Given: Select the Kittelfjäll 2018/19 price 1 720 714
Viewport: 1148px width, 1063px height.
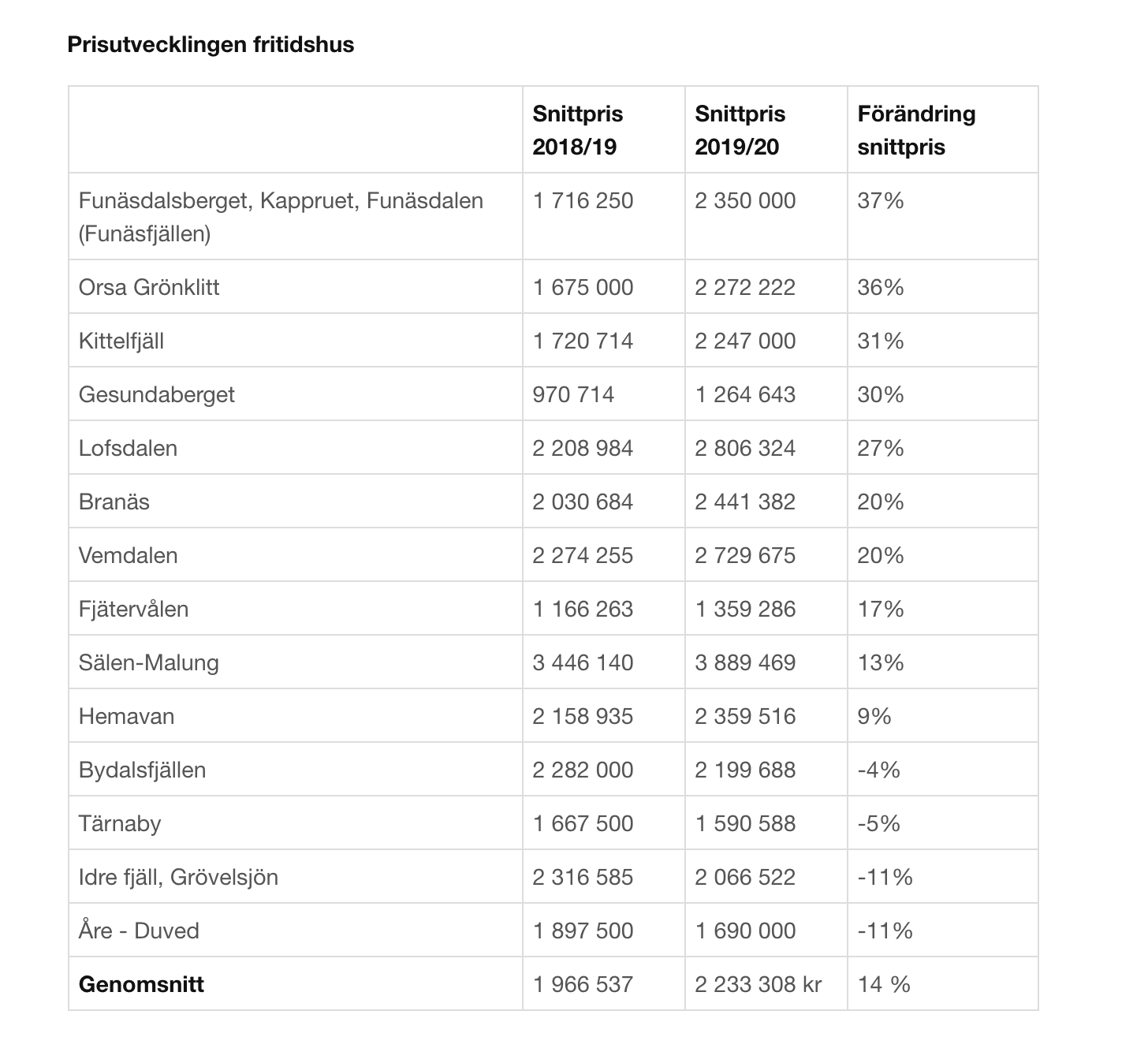Looking at the screenshot, I should coord(583,341).
